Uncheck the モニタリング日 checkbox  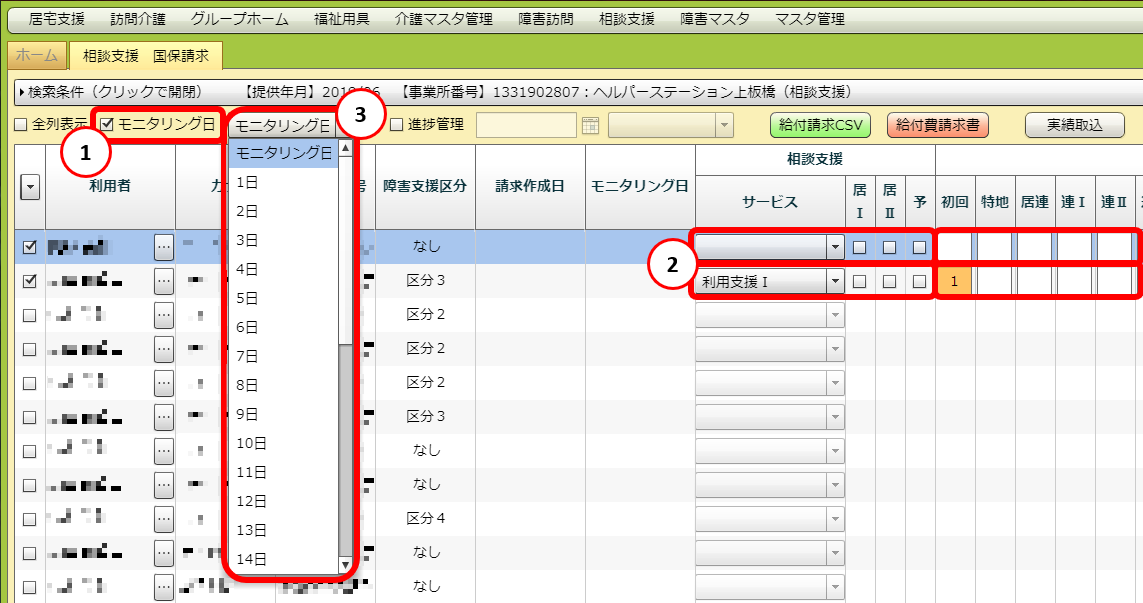point(107,125)
